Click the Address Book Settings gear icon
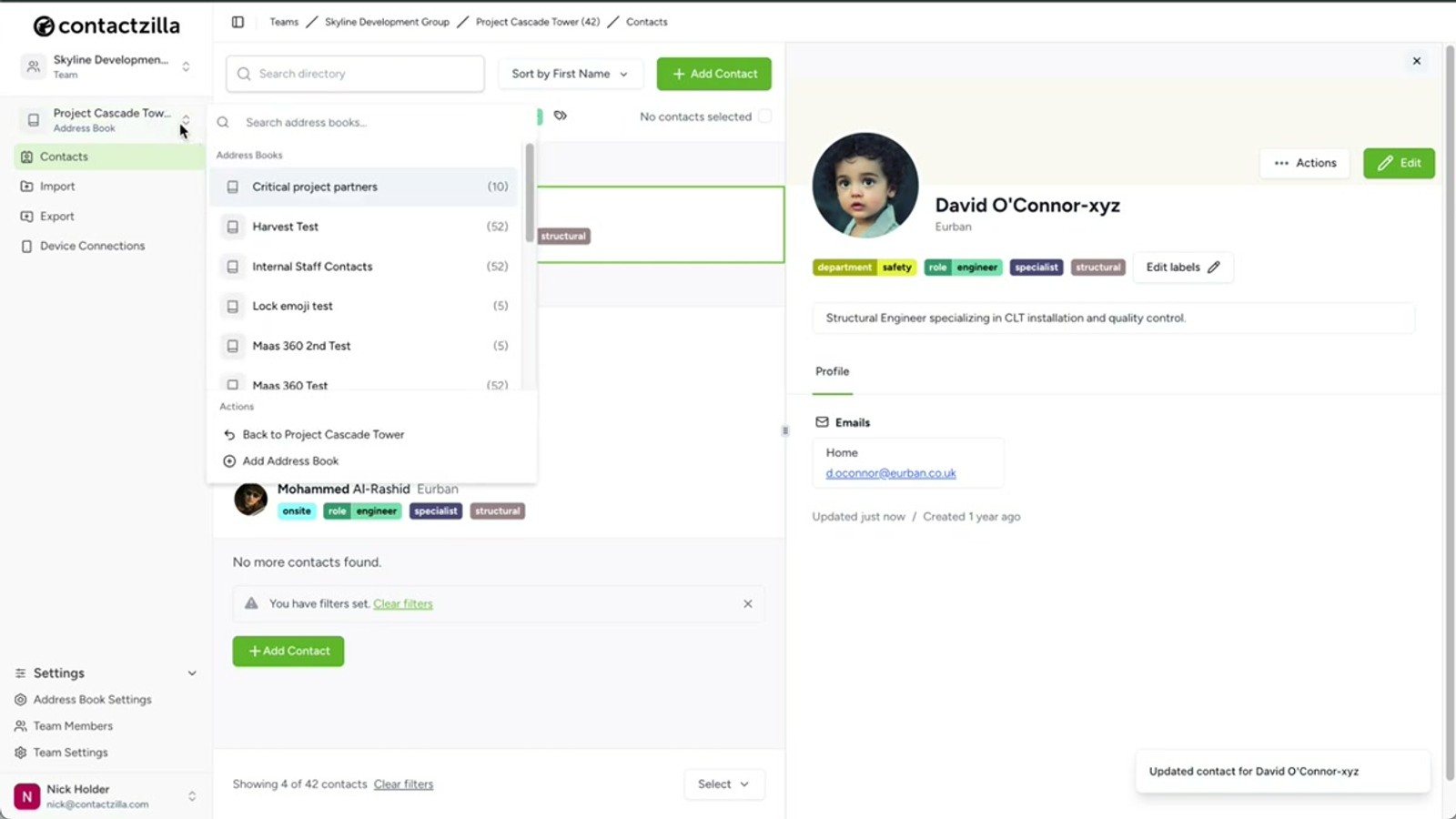 pyautogui.click(x=20, y=700)
